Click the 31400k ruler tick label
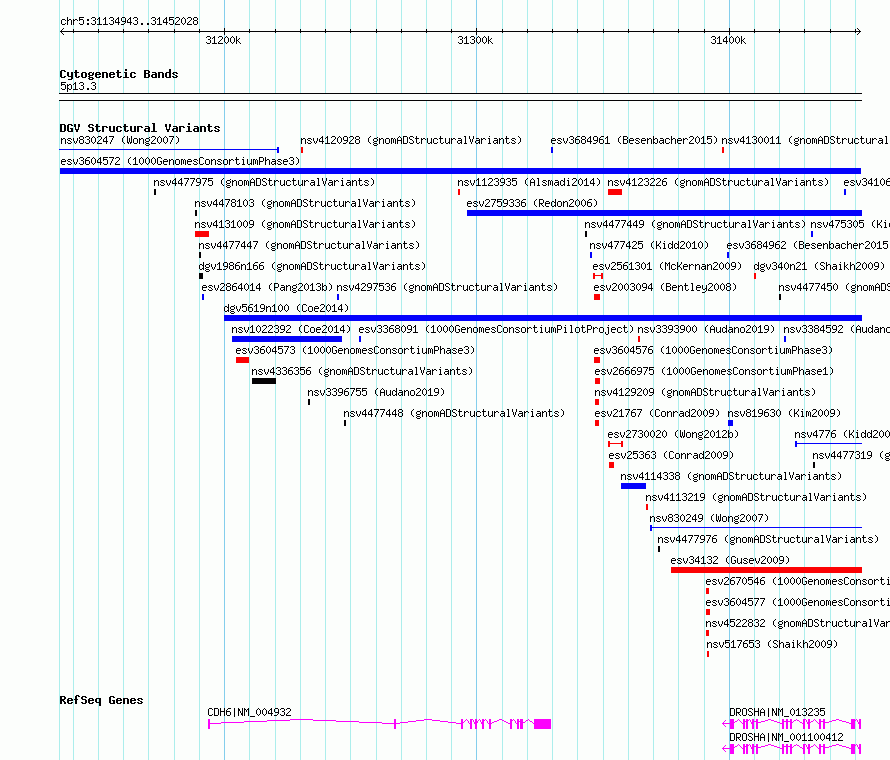The height and width of the screenshot is (760, 890). (x=728, y=40)
